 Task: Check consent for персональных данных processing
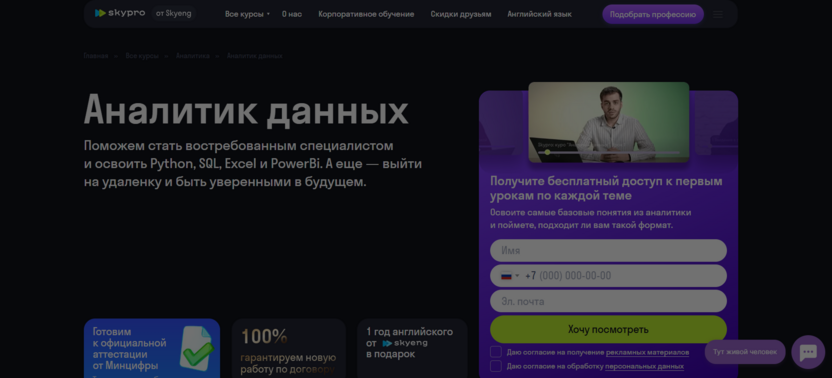[x=496, y=366]
